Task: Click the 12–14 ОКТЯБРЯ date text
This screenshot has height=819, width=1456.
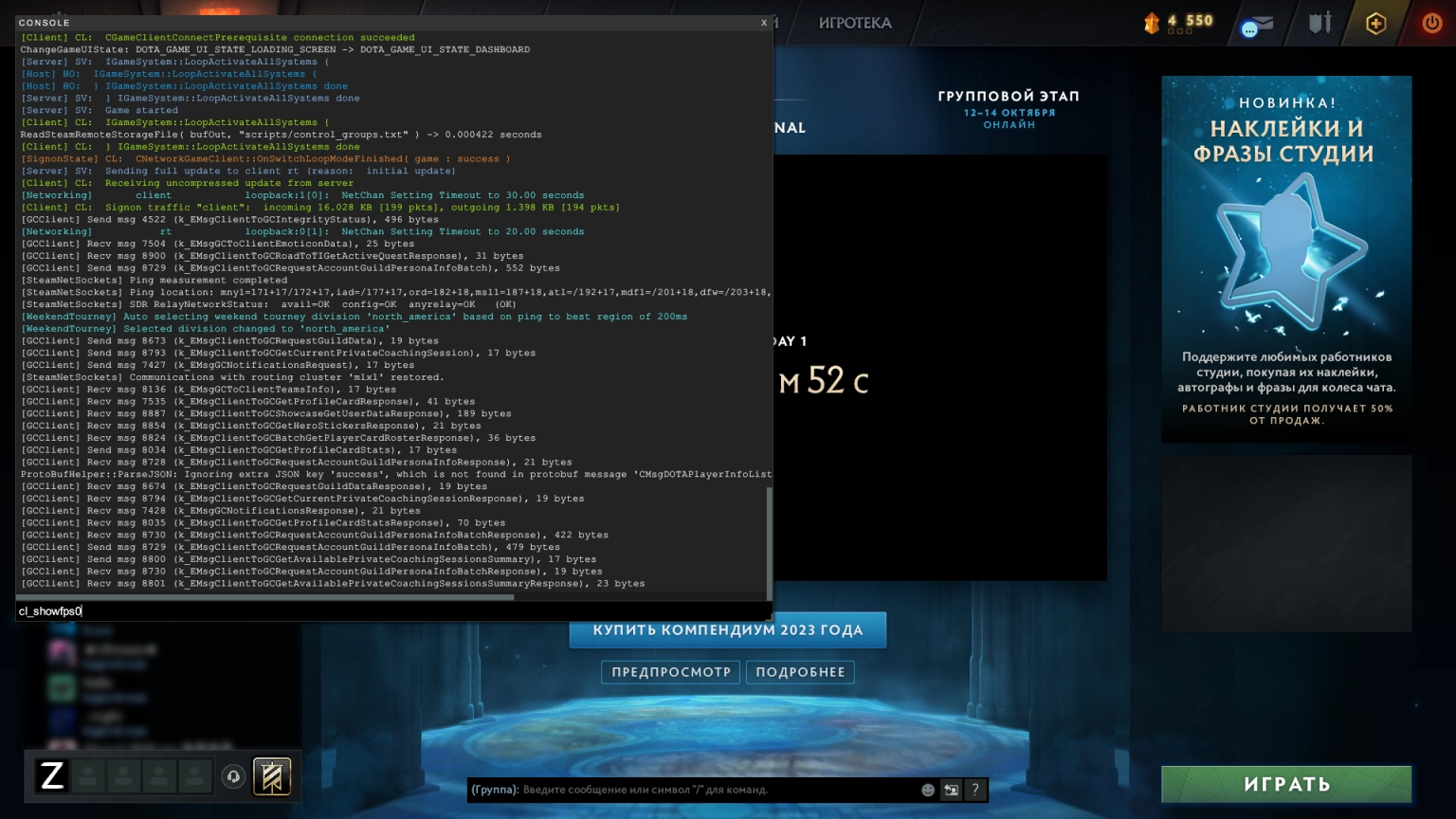Action: coord(1010,113)
